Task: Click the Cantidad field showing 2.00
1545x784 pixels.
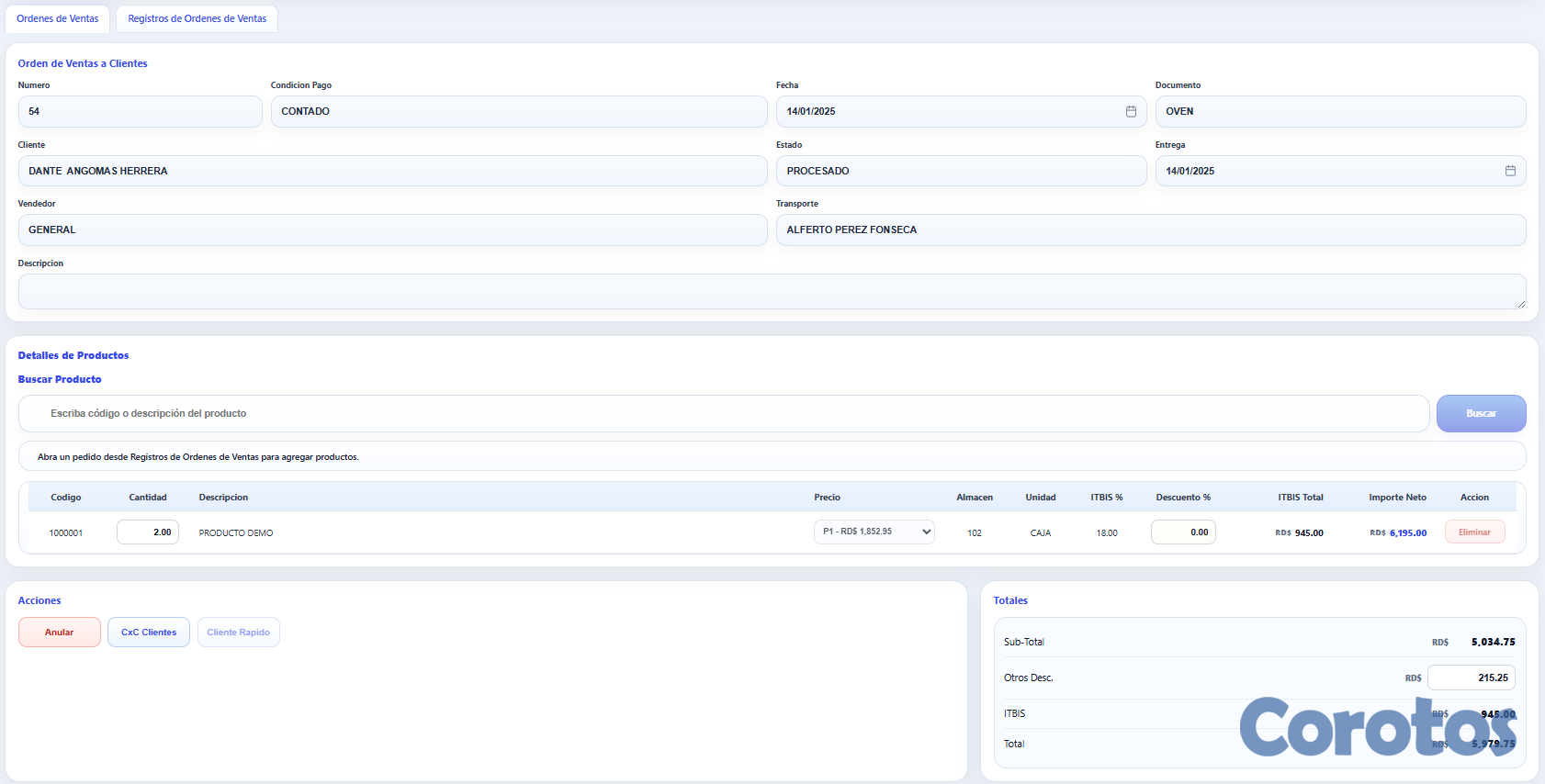Action: [148, 532]
